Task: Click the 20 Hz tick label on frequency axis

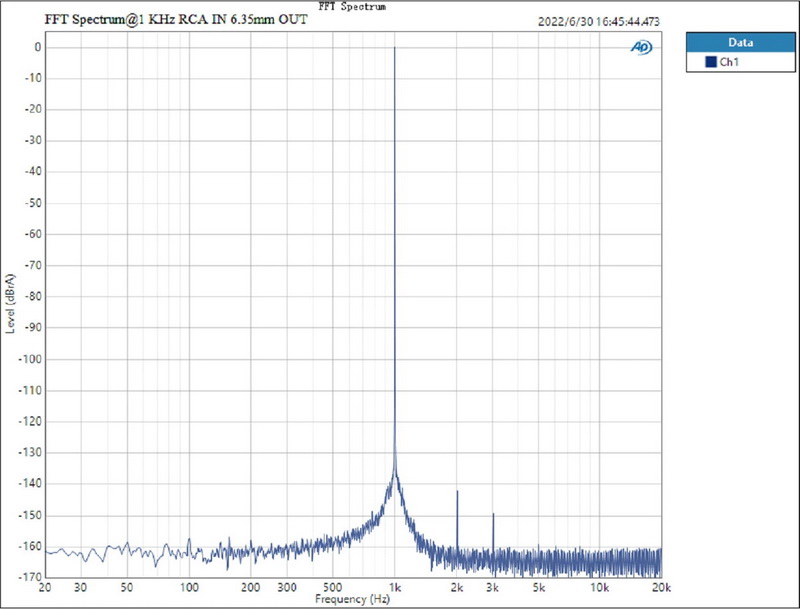Action: pyautogui.click(x=45, y=588)
